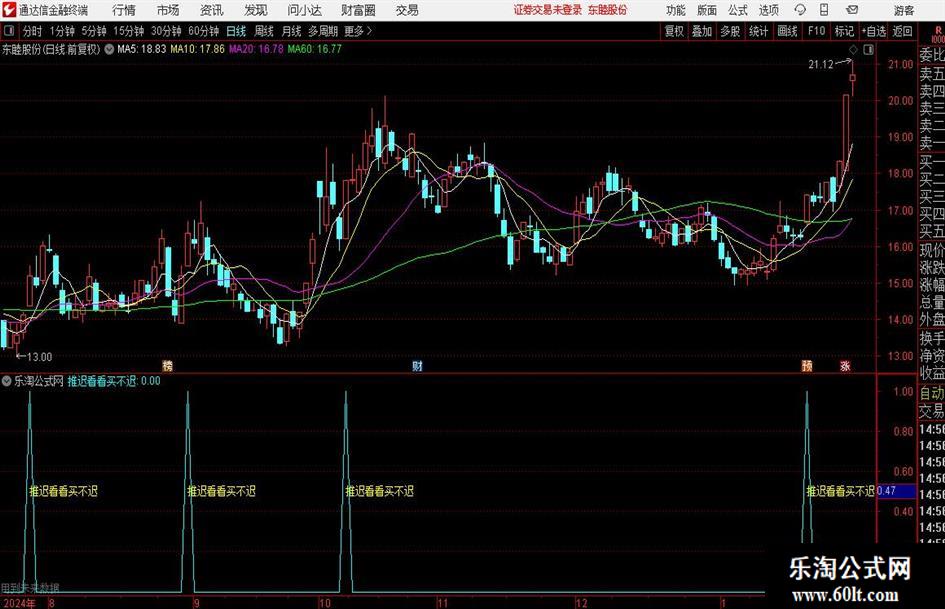Screen dimensions: 945x609
Task: Click the MA10: 17.86 label
Action: (x=197, y=49)
